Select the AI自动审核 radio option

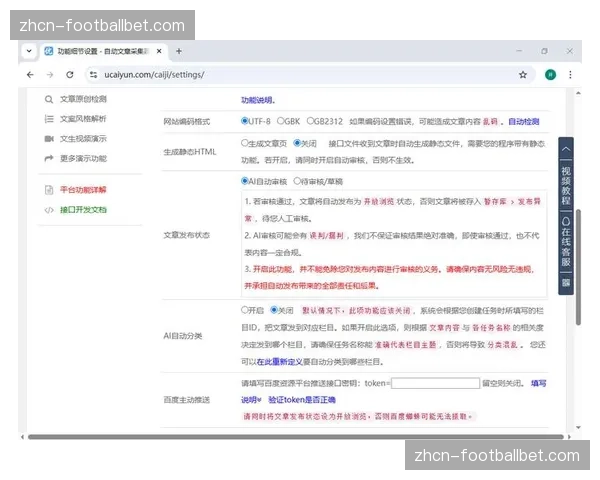[x=245, y=181]
